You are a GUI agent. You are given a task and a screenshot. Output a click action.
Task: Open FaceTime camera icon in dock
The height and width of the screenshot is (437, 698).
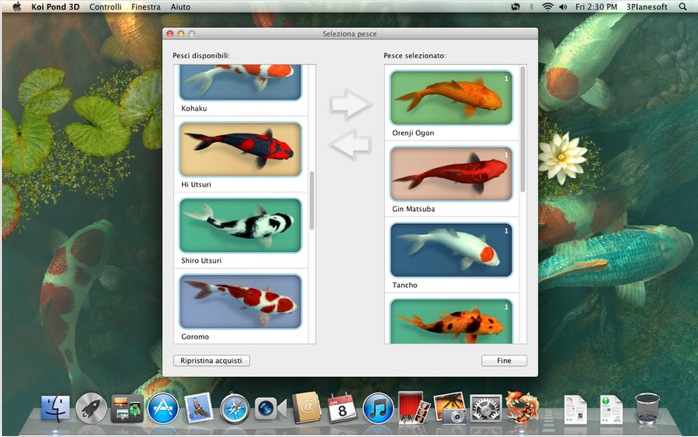point(270,409)
